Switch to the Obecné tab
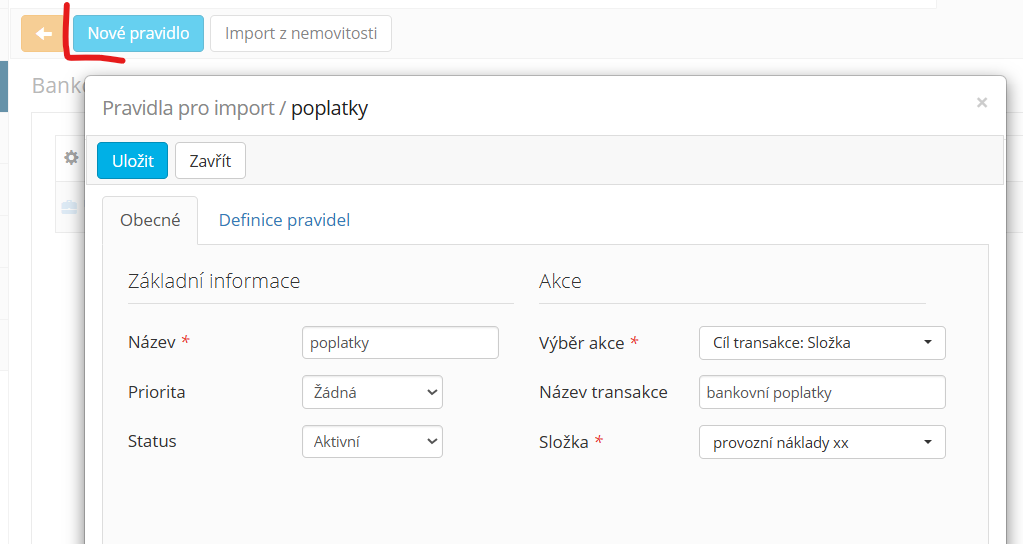1023x544 pixels. (x=150, y=220)
